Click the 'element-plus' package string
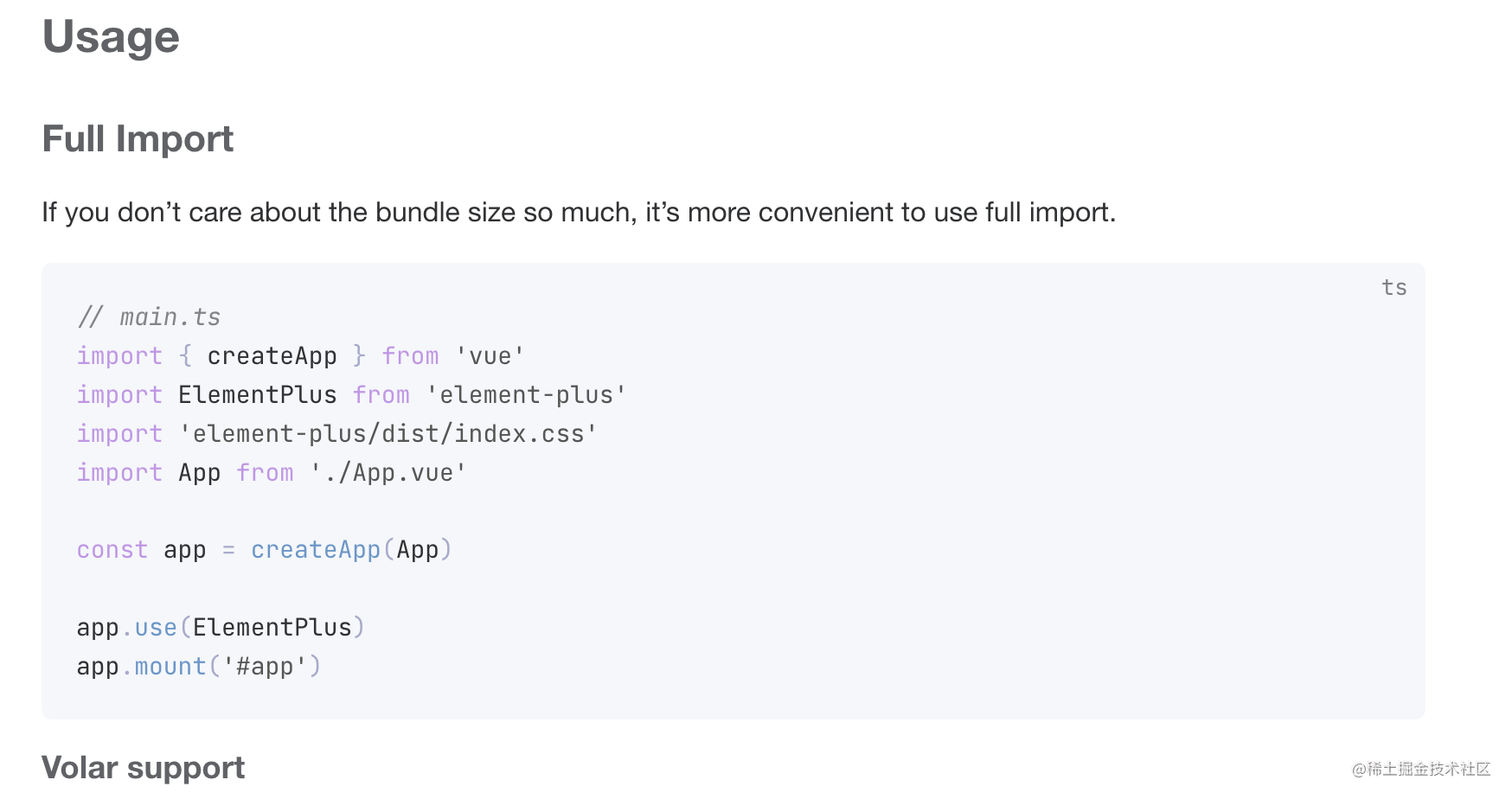1512x799 pixels. [526, 395]
